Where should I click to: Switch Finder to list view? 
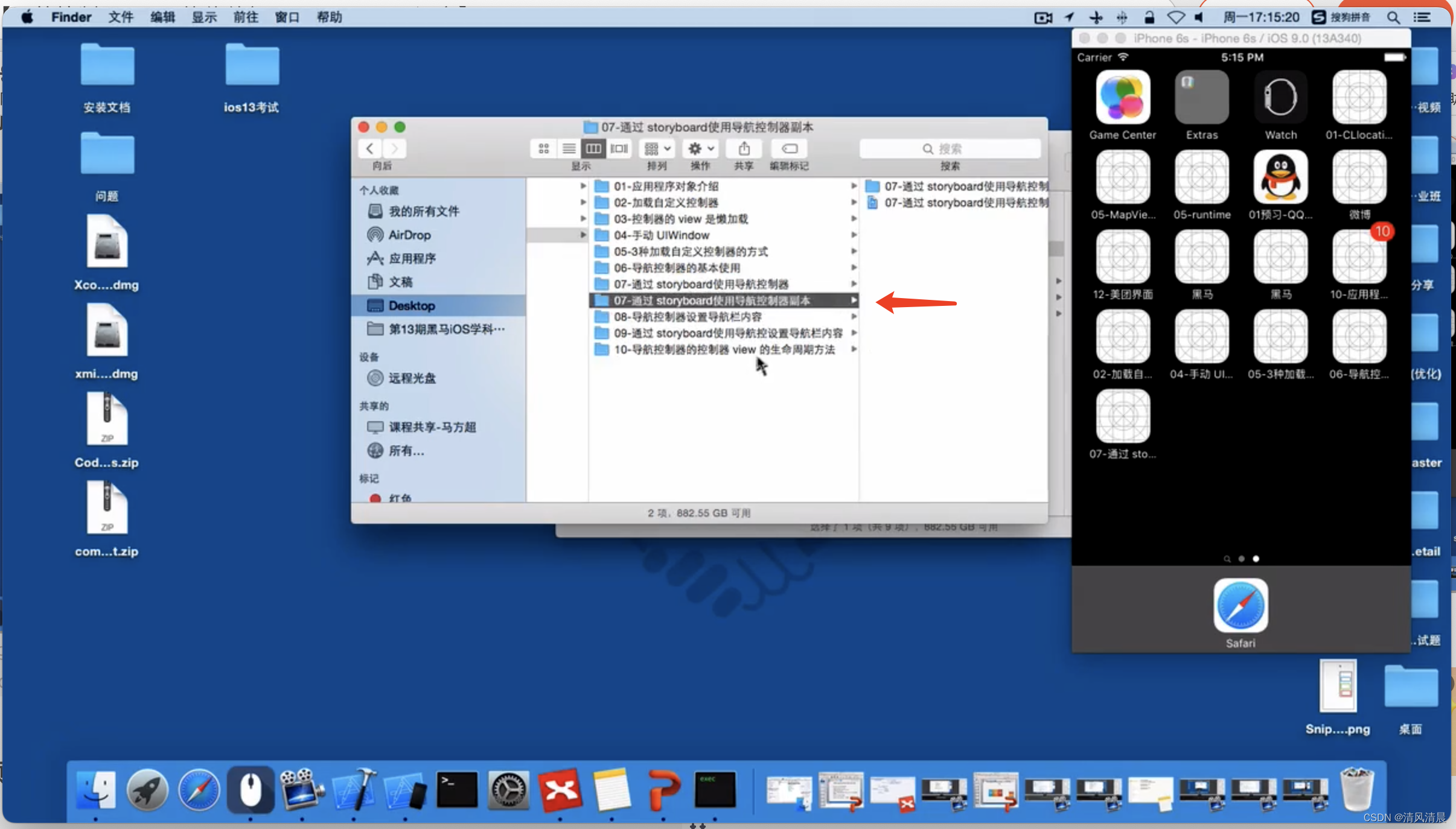[x=569, y=148]
